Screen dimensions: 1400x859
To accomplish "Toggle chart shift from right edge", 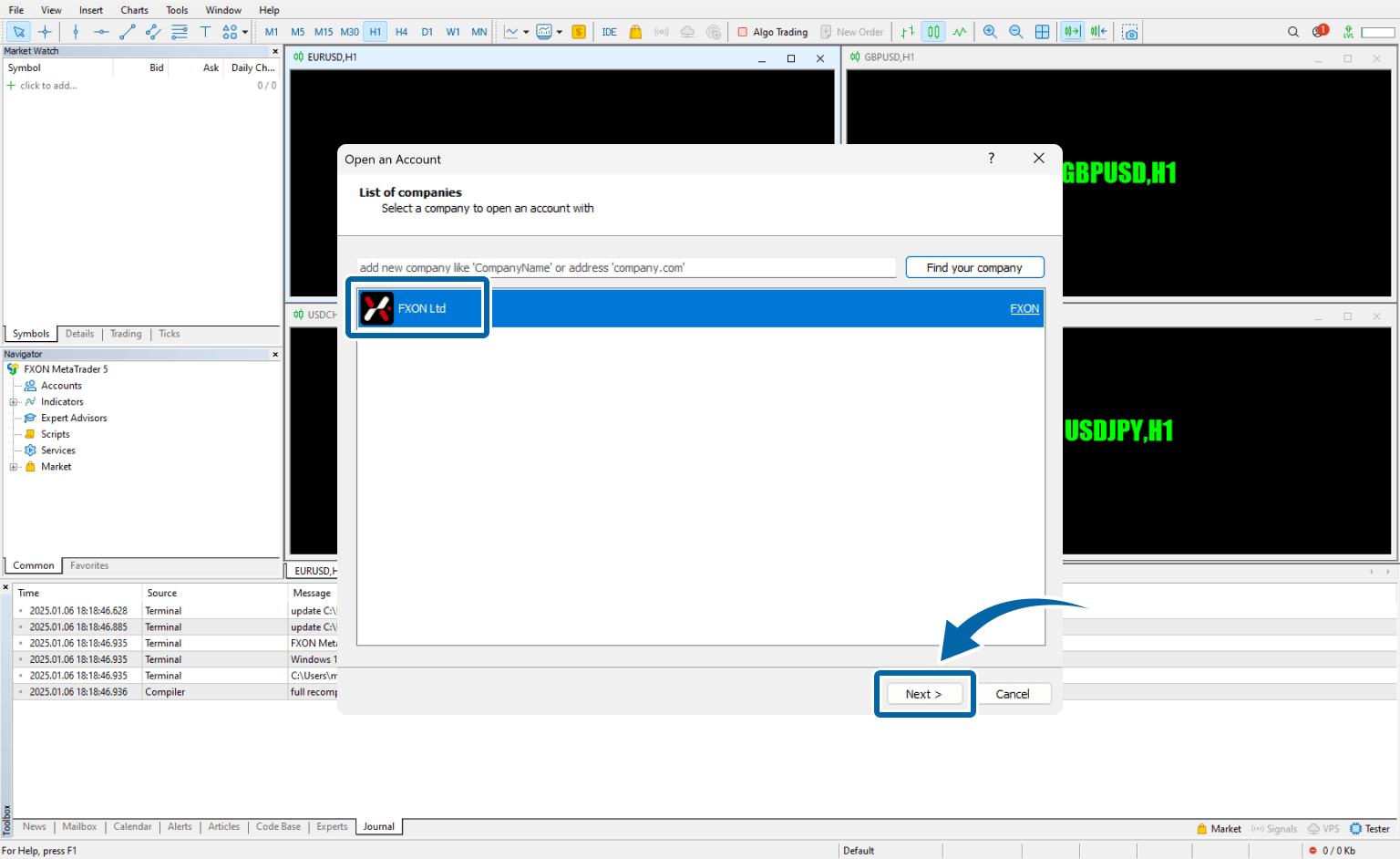I will click(1099, 32).
